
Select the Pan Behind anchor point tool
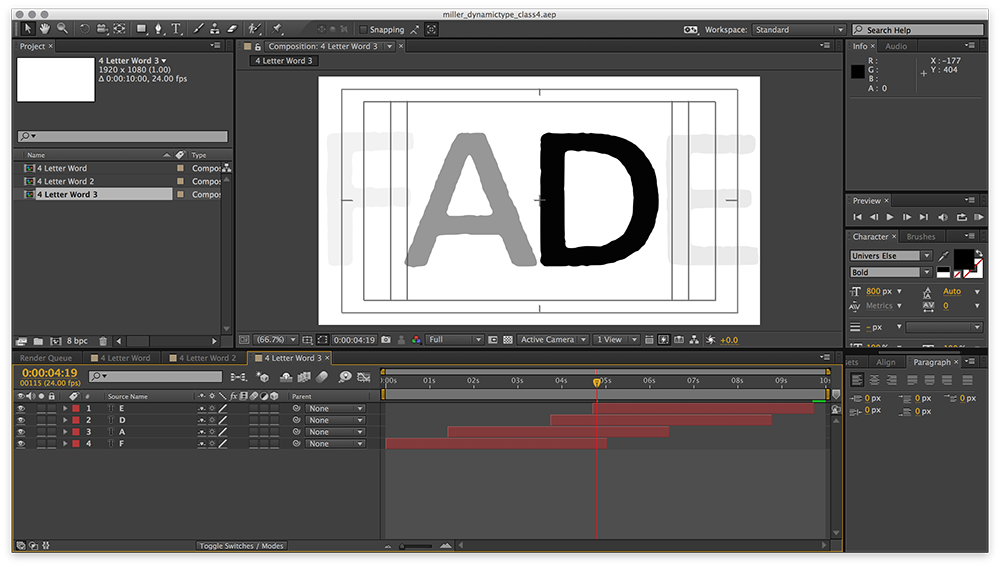click(119, 29)
